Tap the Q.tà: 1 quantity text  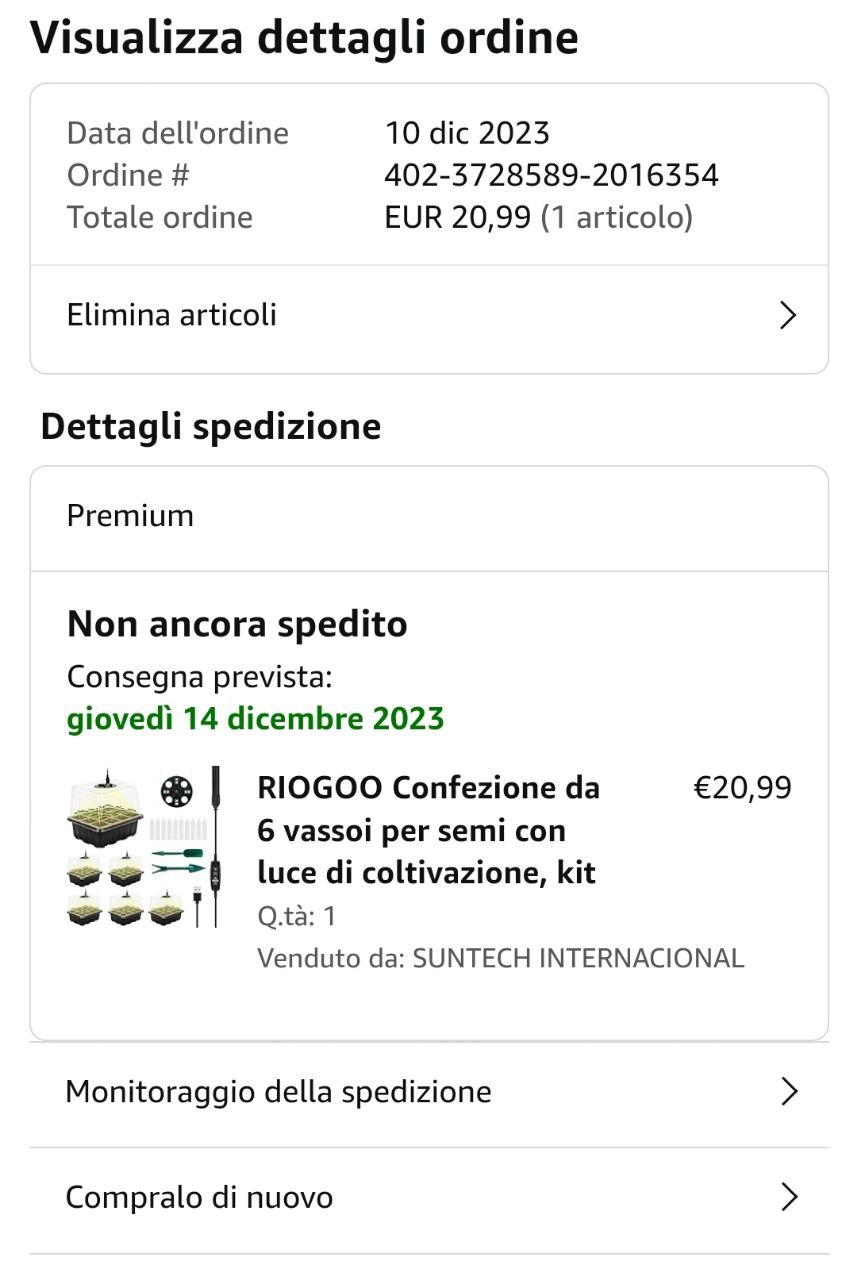[297, 916]
